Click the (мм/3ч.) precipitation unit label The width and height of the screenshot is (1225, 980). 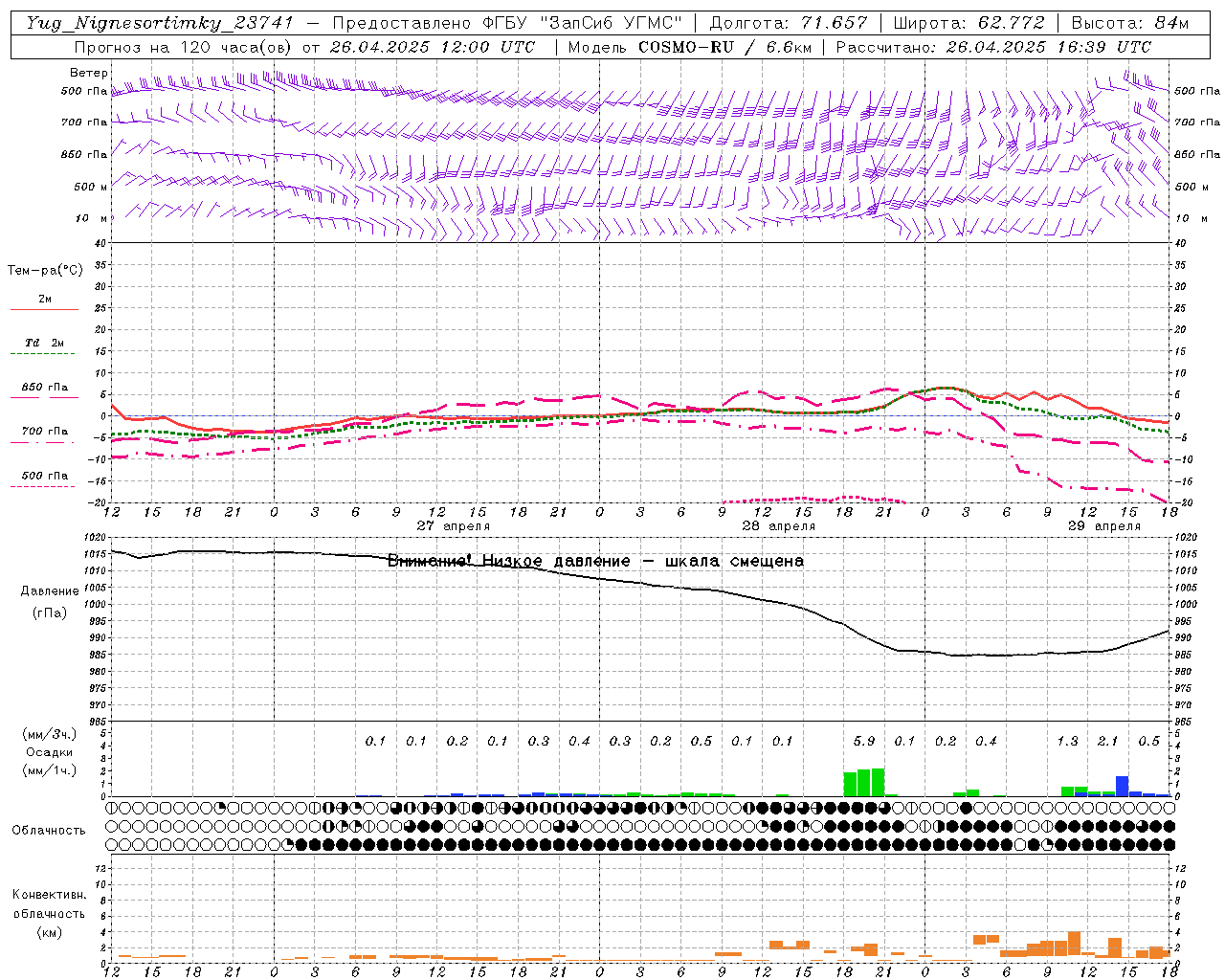click(x=50, y=734)
